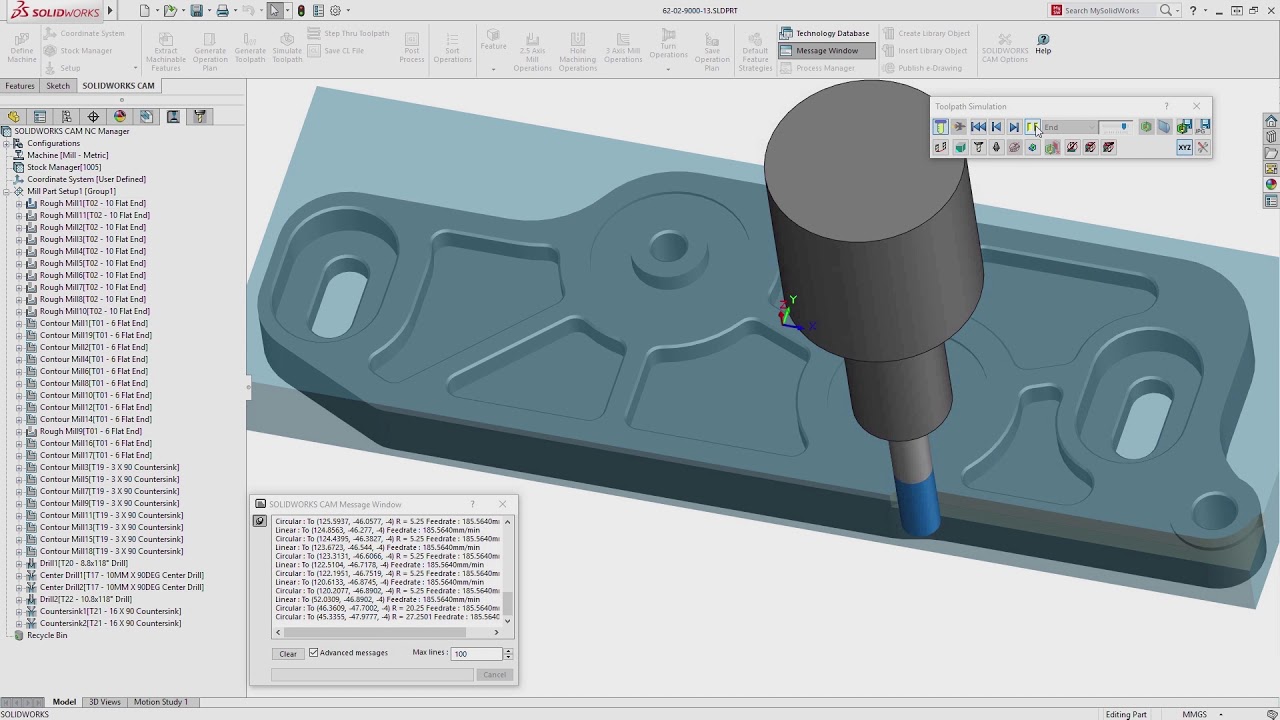1280x720 pixels.
Task: Open the SOLIDWORKS logo menu arrow
Action: (110, 10)
